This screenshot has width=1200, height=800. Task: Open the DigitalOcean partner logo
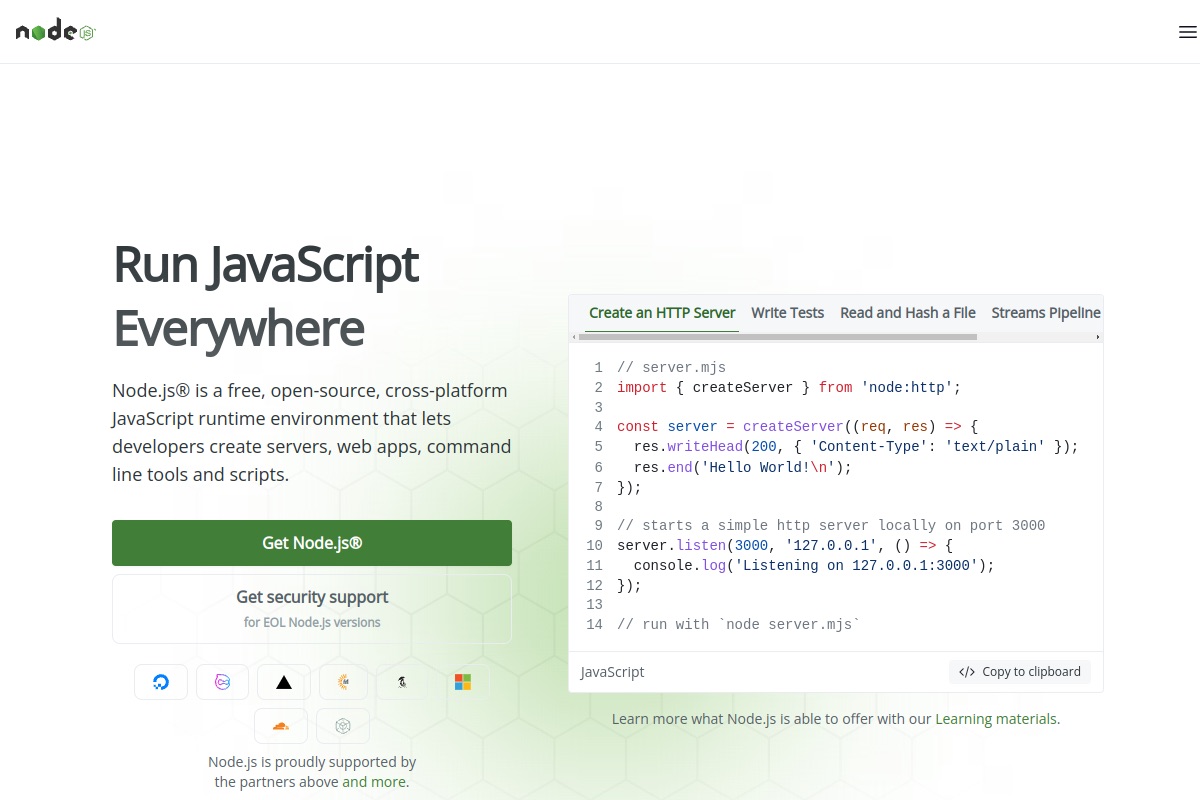pos(161,682)
